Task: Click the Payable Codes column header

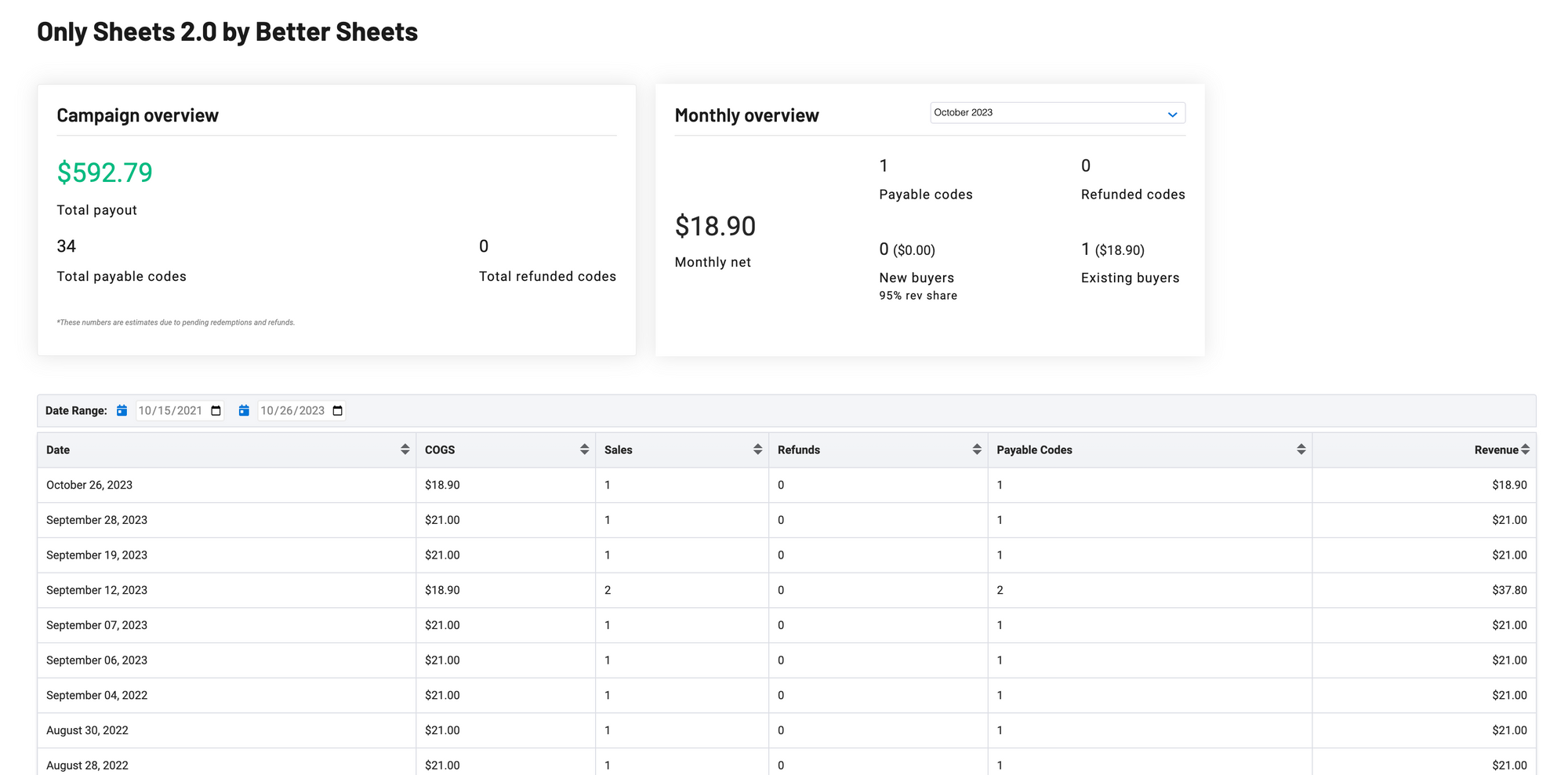Action: coord(1034,450)
